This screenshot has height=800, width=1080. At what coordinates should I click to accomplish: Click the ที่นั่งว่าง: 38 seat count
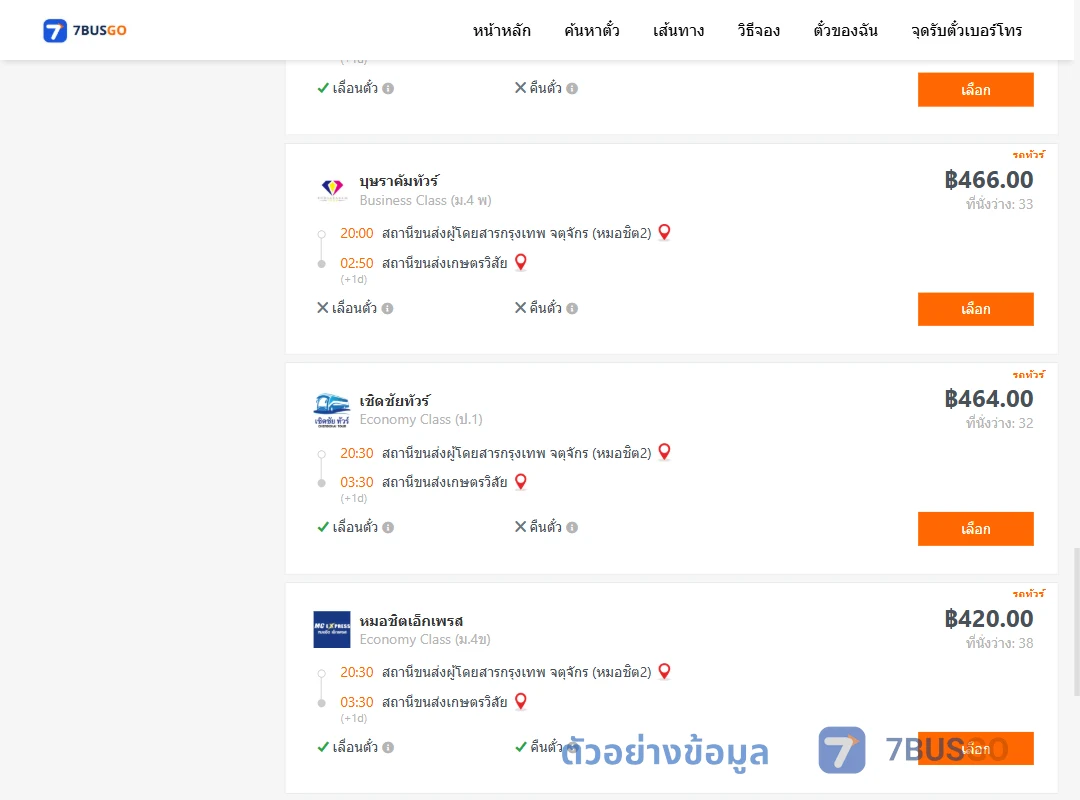(x=999, y=643)
